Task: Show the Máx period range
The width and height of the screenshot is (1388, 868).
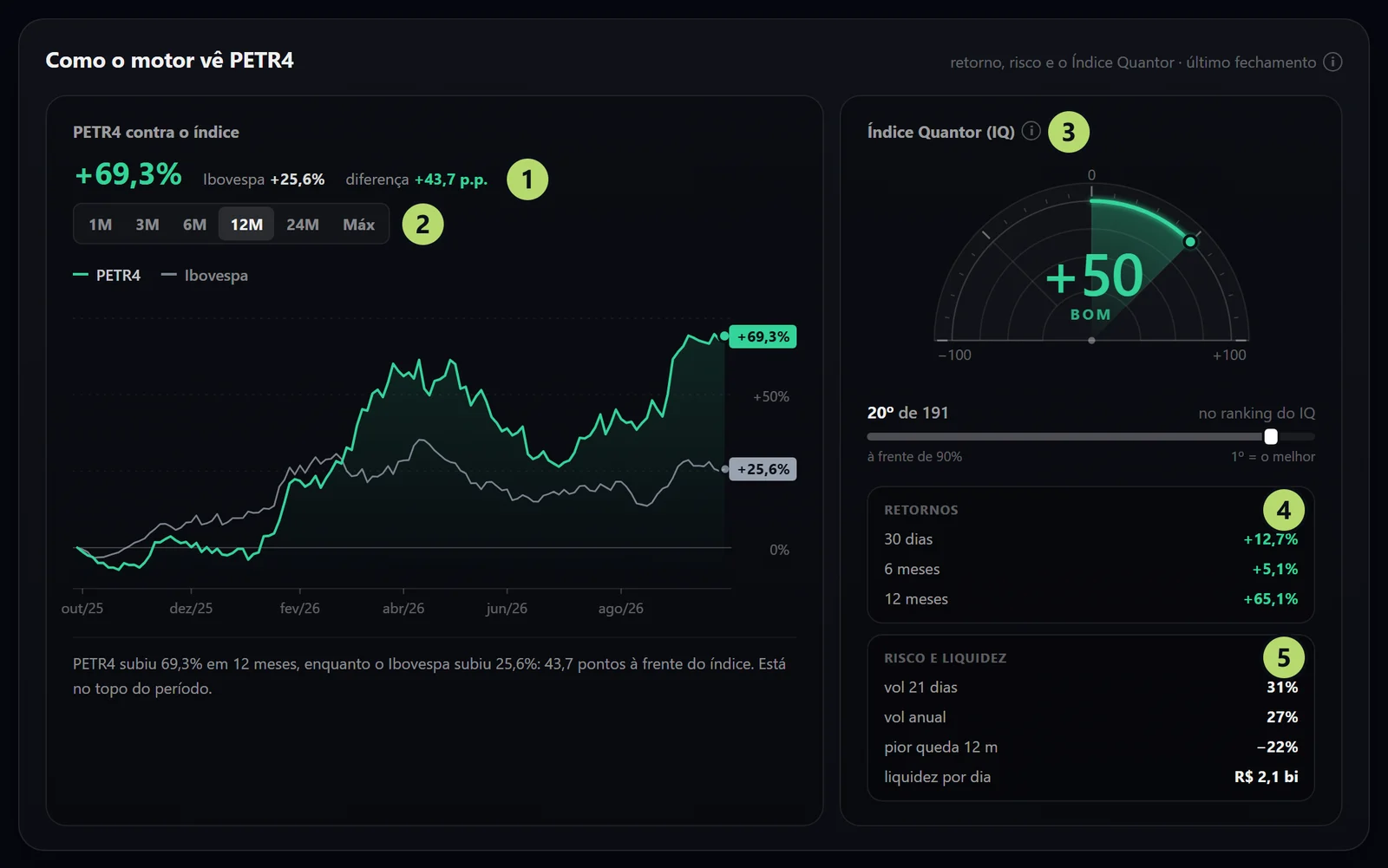Action: click(x=359, y=225)
